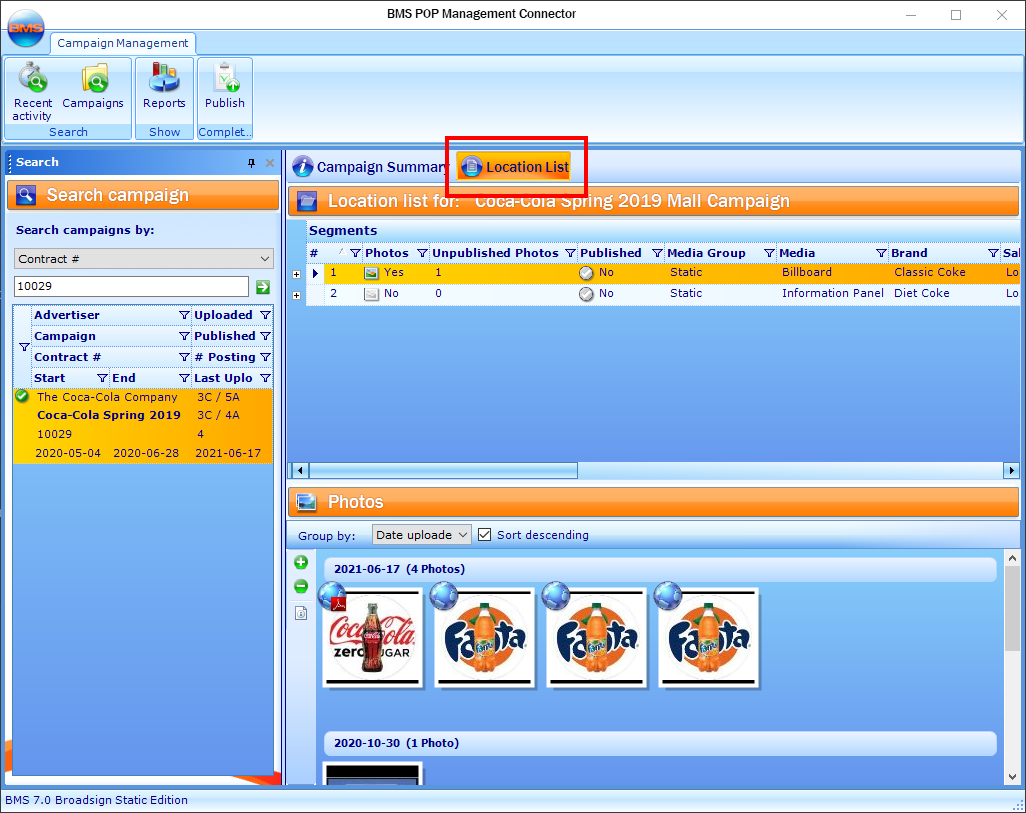1026x813 pixels.
Task: Filter the Media Group column
Action: [769, 253]
